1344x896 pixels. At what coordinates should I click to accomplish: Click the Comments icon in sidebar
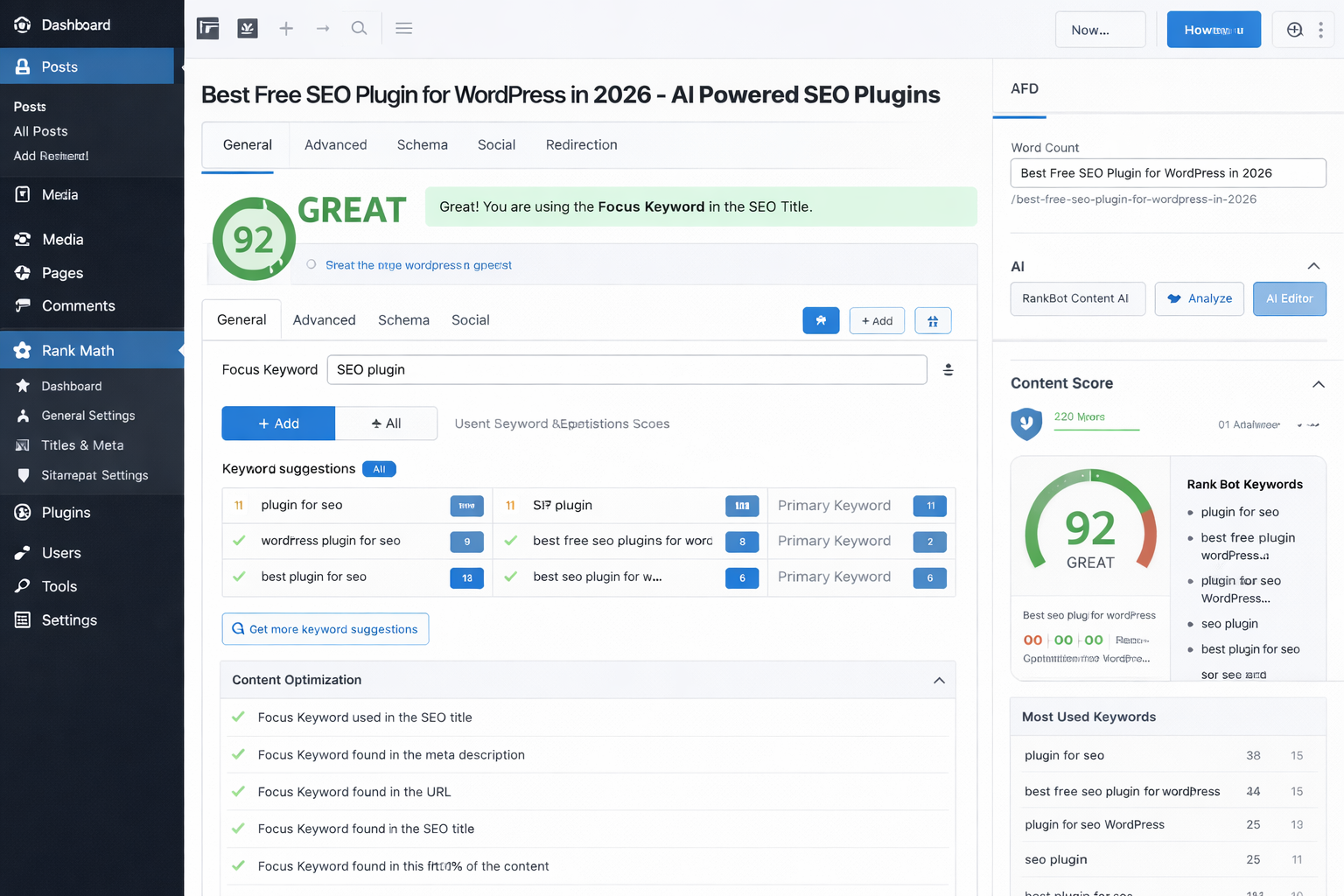click(x=23, y=305)
